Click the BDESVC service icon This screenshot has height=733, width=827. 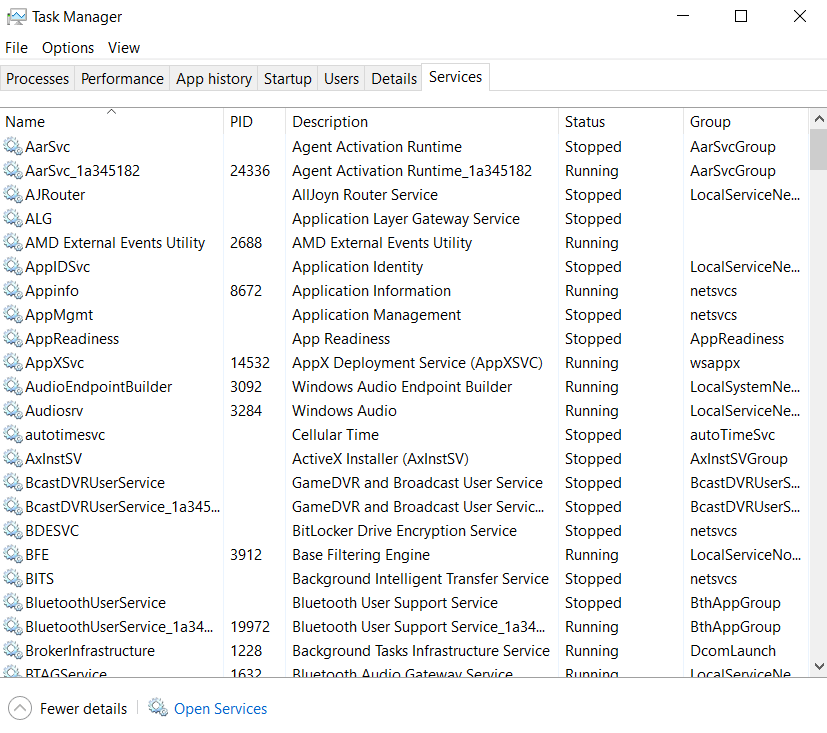pos(13,531)
